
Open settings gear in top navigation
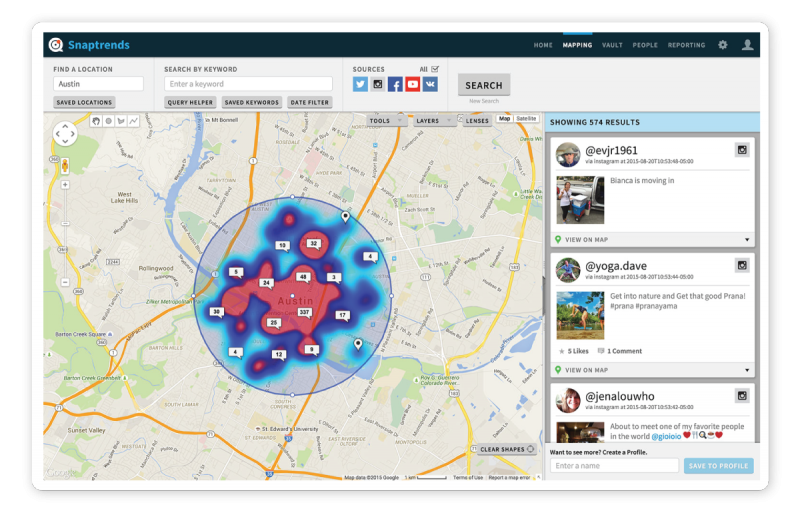click(x=722, y=45)
